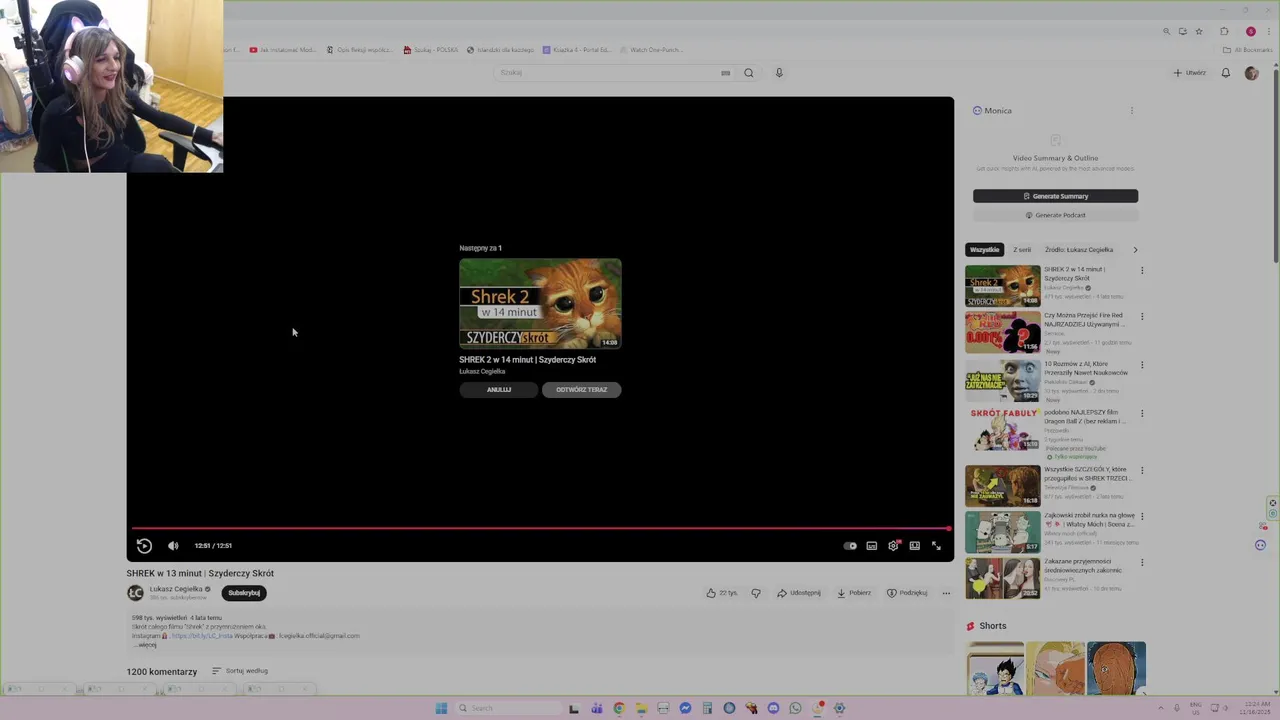Show hidden system tray icons
The height and width of the screenshot is (720, 1280).
point(1162,708)
